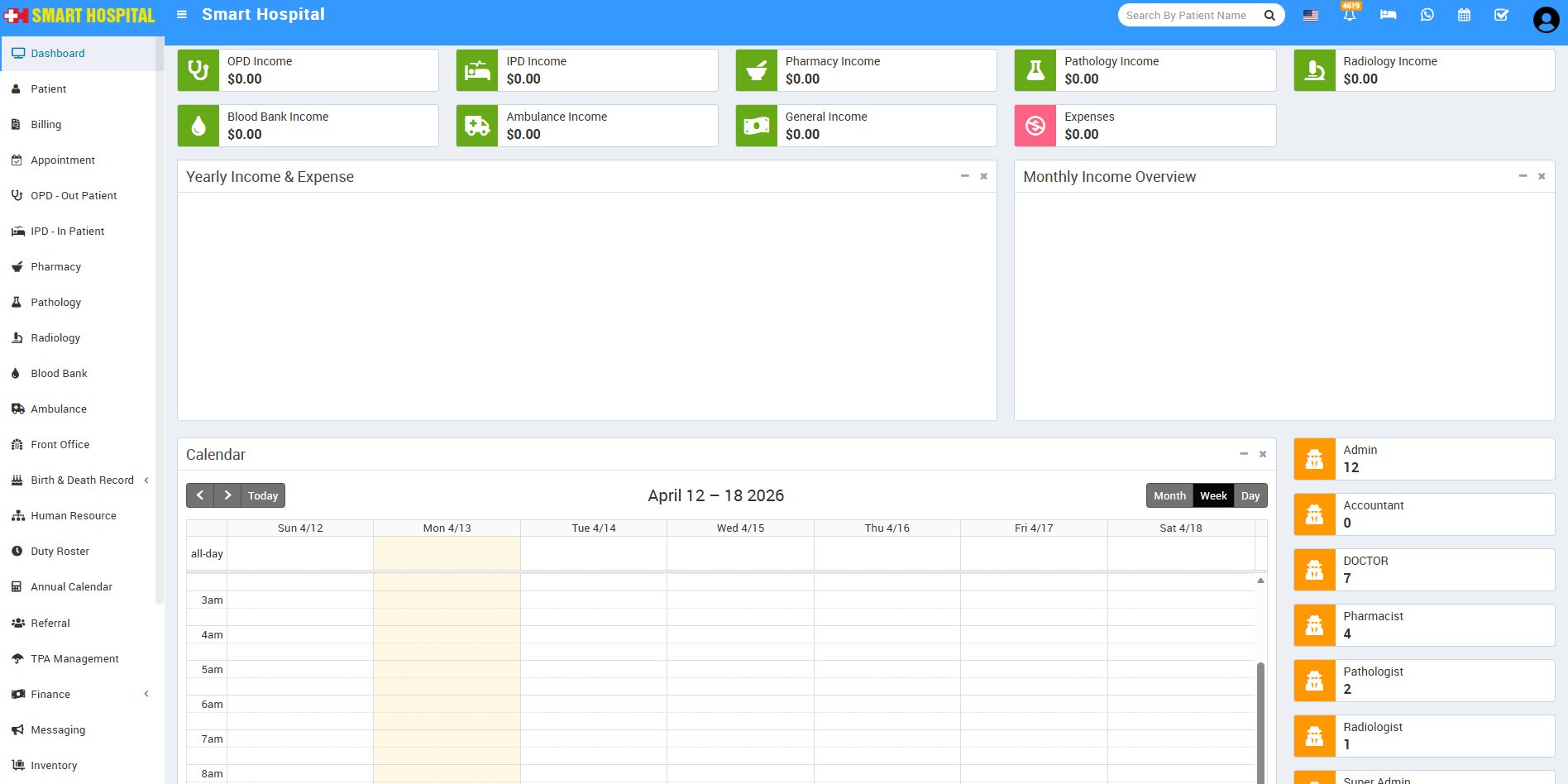Open the Pharmacist staff count card
Viewport: 1568px width, 784px height.
pos(1424,625)
